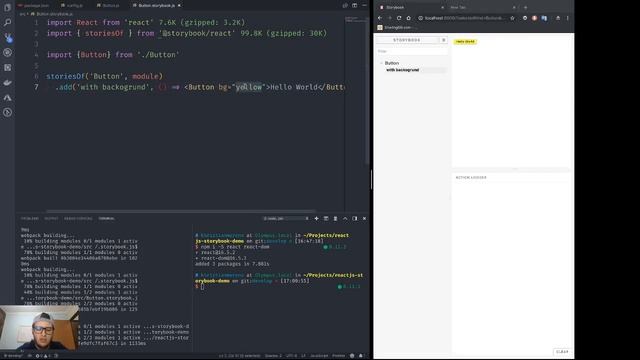Click the git branch in status bar
640x360 pixels.
tap(14, 356)
